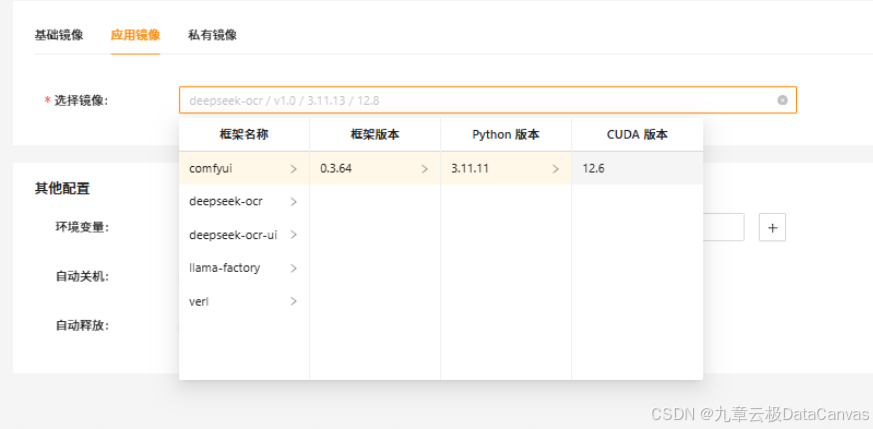873x429 pixels.
Task: Click the environment variable value input box
Action: (723, 227)
